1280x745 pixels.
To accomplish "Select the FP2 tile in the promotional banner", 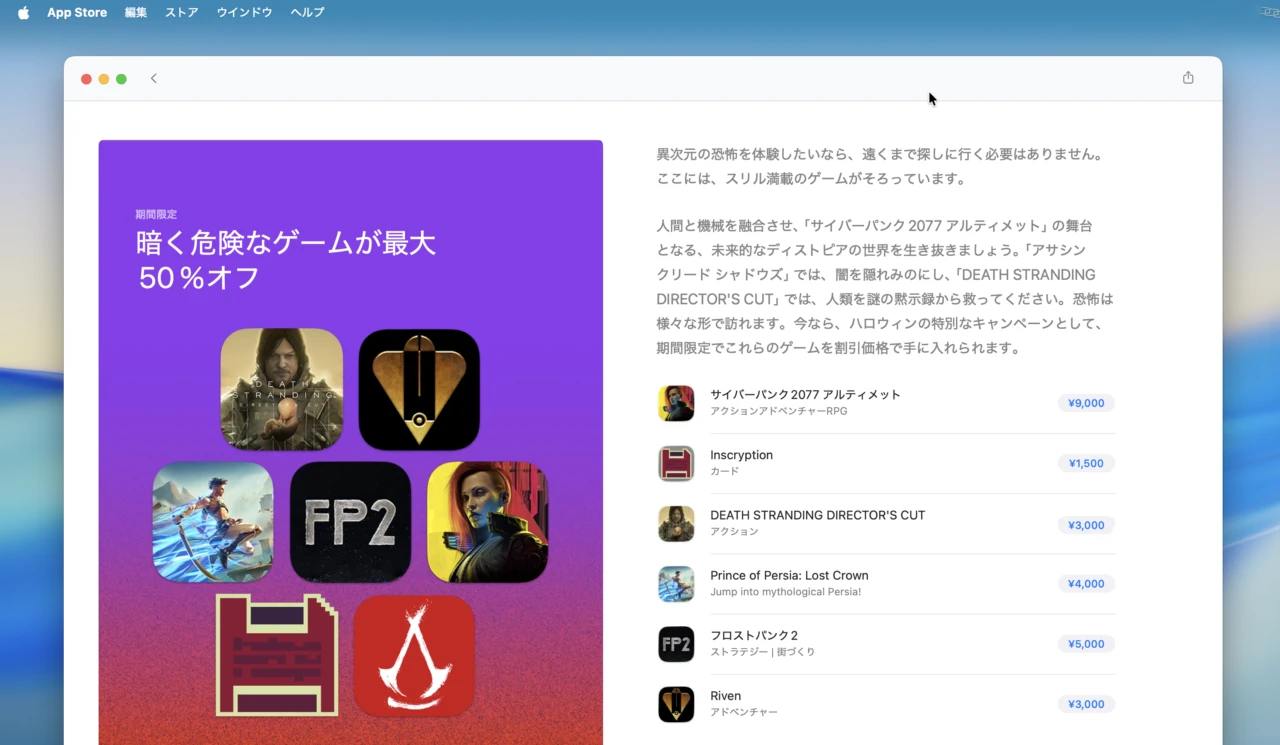I will tap(350, 522).
